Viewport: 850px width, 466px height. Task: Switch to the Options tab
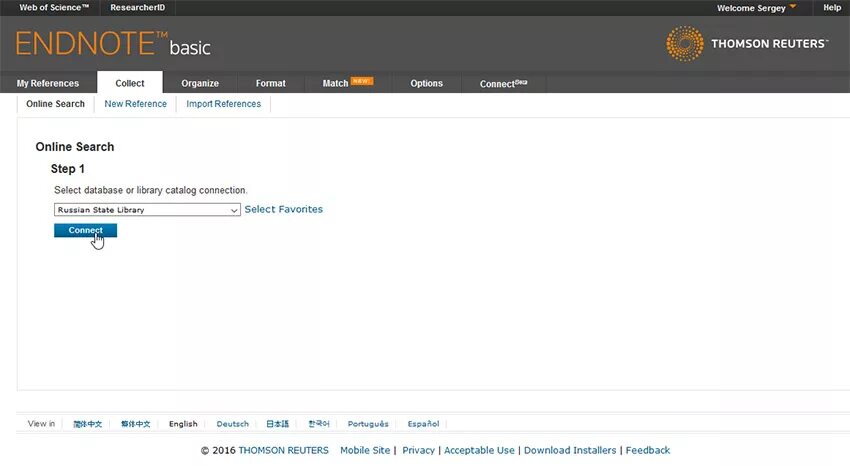point(426,83)
